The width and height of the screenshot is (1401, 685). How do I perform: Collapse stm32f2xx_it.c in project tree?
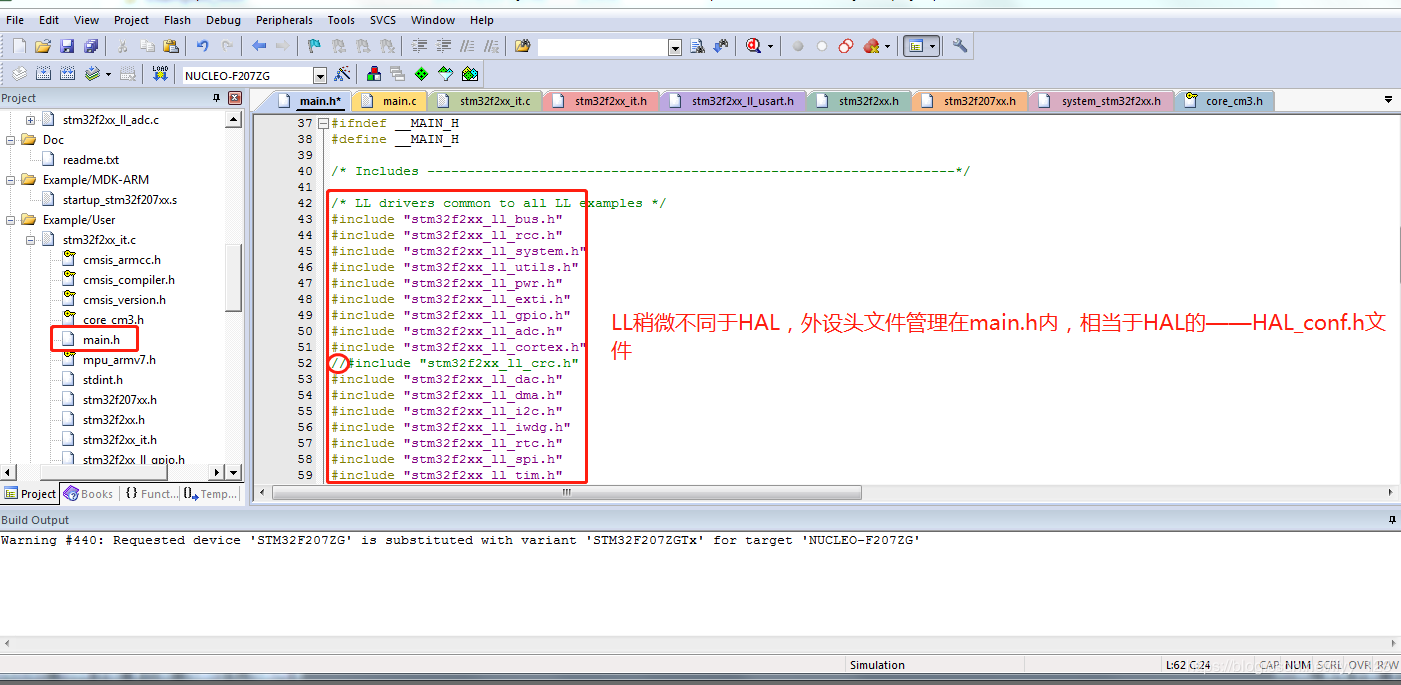click(x=30, y=240)
